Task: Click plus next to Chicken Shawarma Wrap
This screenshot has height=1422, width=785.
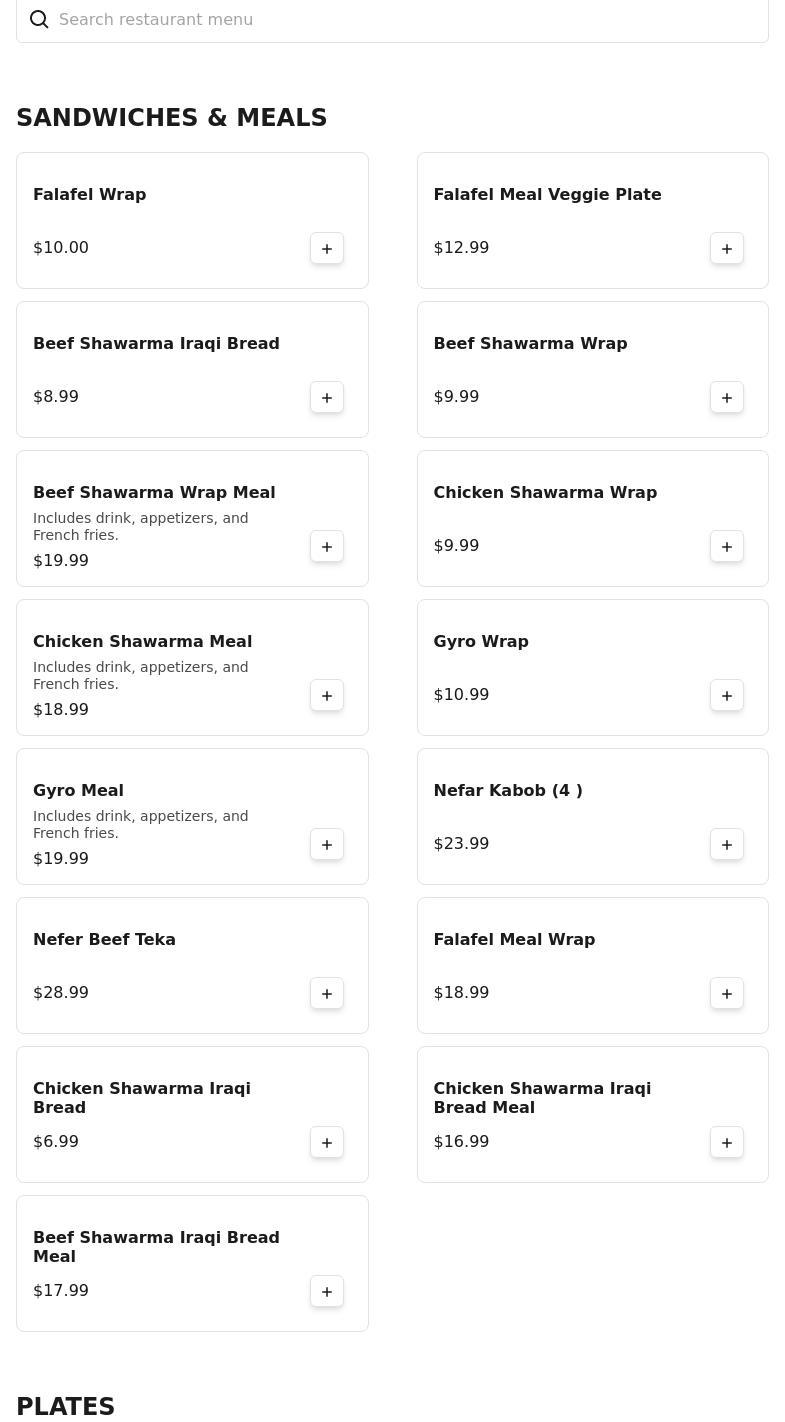Action: 727,547
